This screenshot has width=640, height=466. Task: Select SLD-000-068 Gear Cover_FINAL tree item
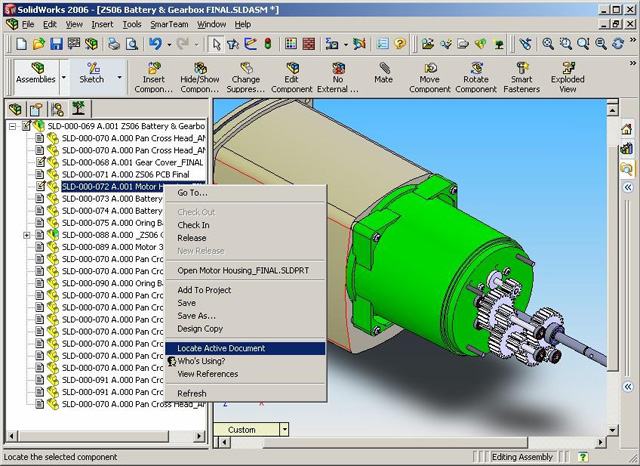coord(132,162)
